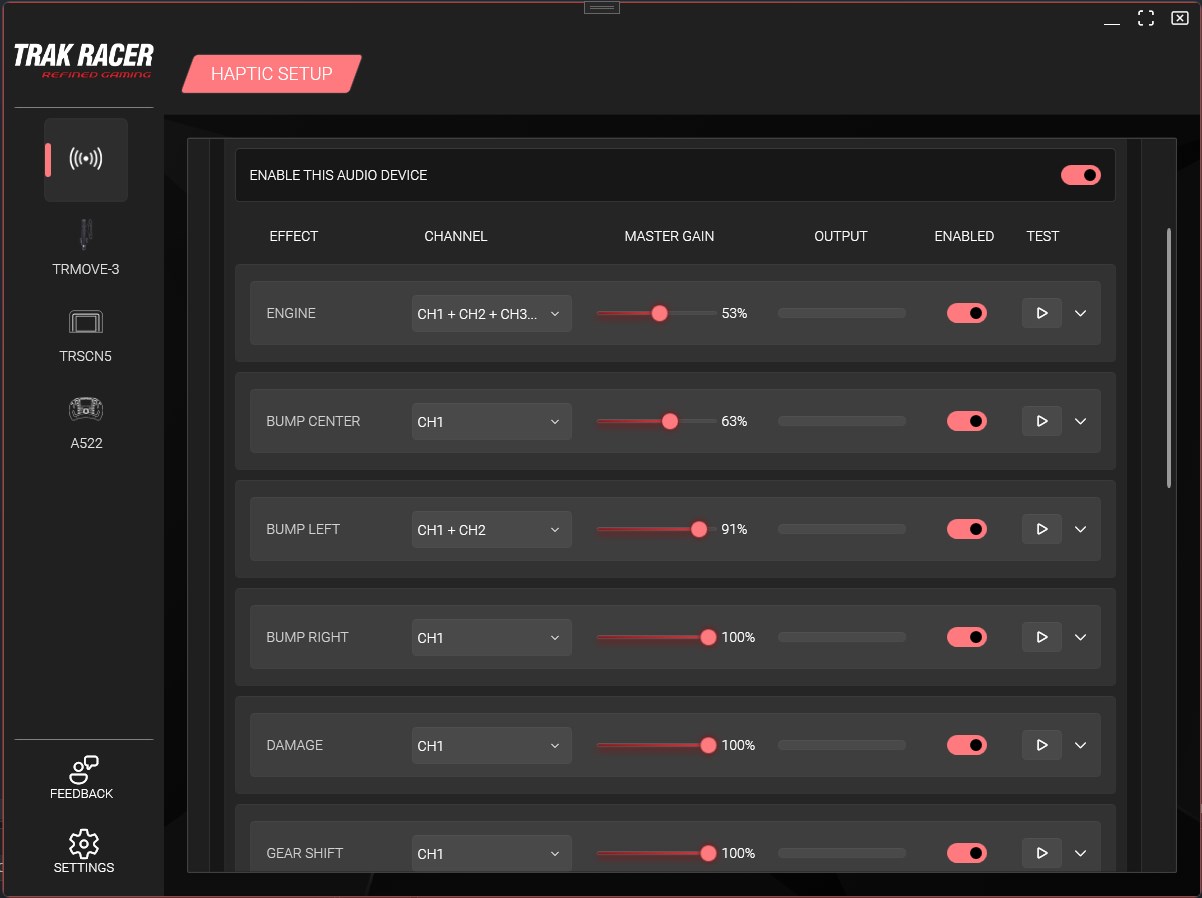Open the haptic device sidebar icon
This screenshot has height=898, width=1202.
(86, 159)
